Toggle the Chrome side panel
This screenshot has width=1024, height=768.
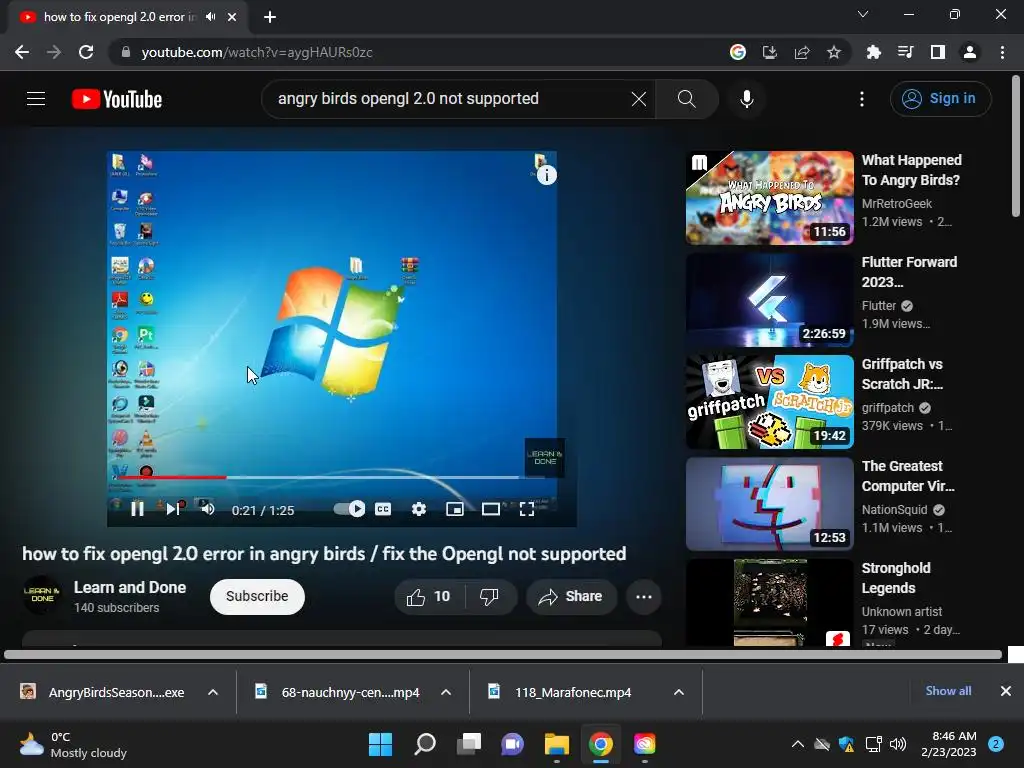point(938,52)
